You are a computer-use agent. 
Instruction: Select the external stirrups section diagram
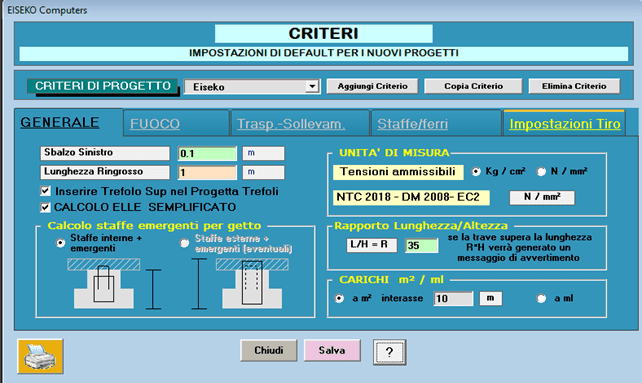pos(252,284)
